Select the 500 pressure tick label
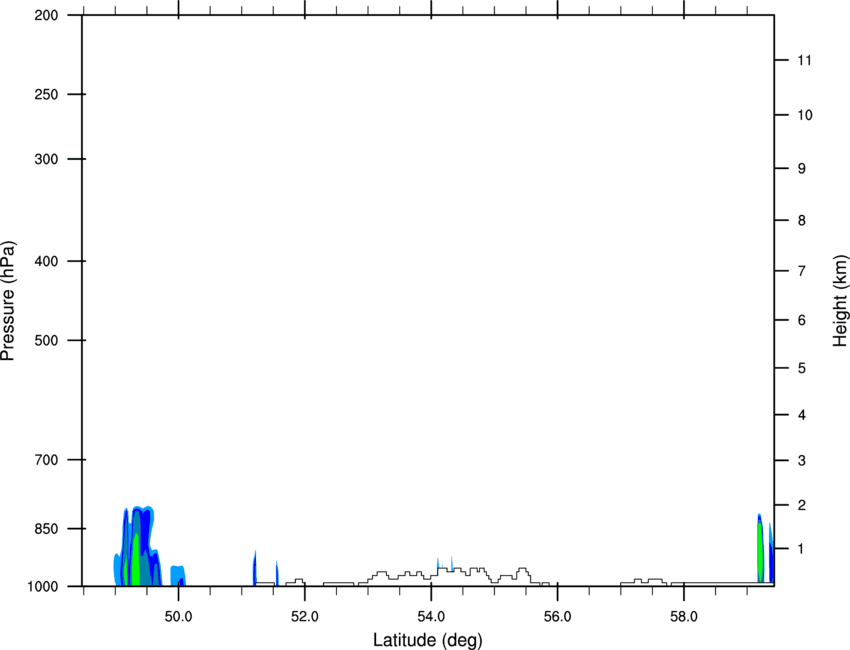The width and height of the screenshot is (850, 650). (x=46, y=340)
